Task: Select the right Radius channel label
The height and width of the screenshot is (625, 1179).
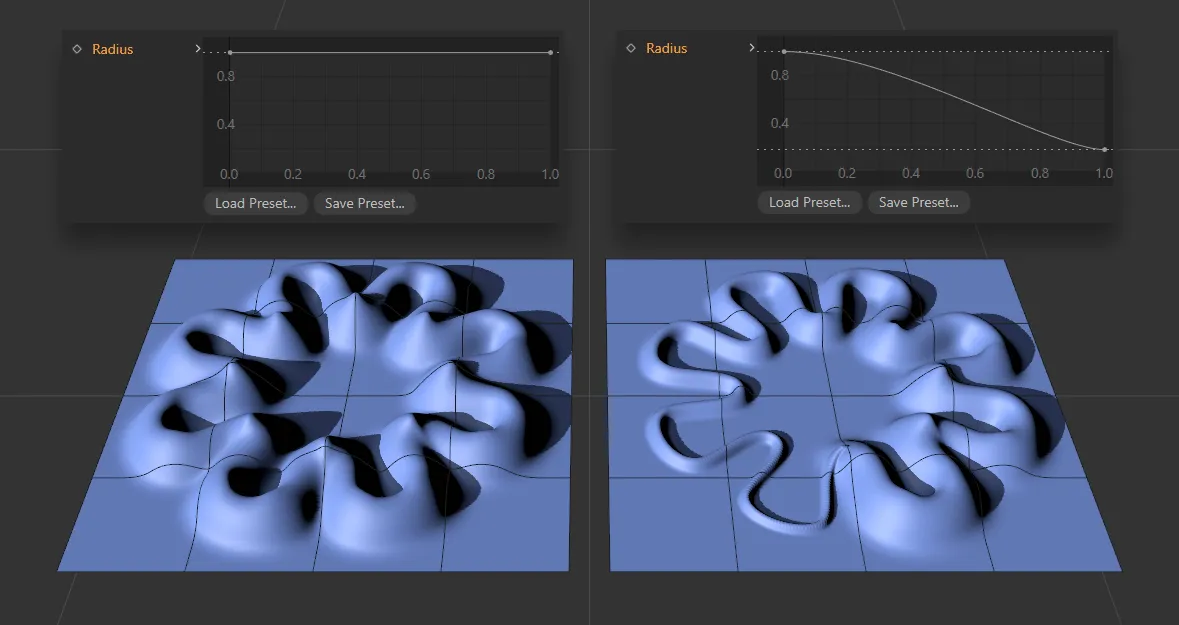Action: 667,47
